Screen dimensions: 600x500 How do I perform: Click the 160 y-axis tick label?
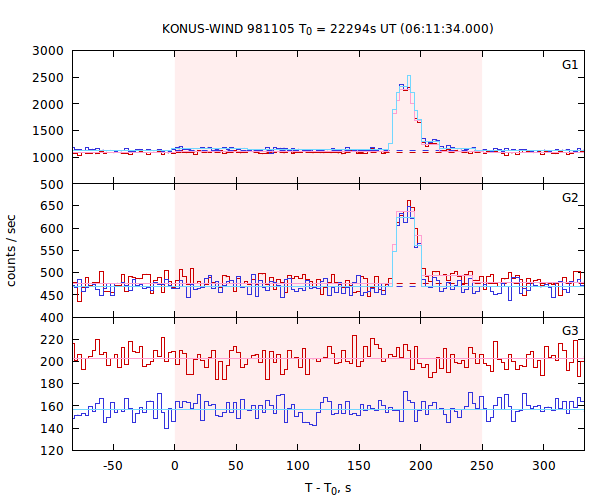point(52,406)
